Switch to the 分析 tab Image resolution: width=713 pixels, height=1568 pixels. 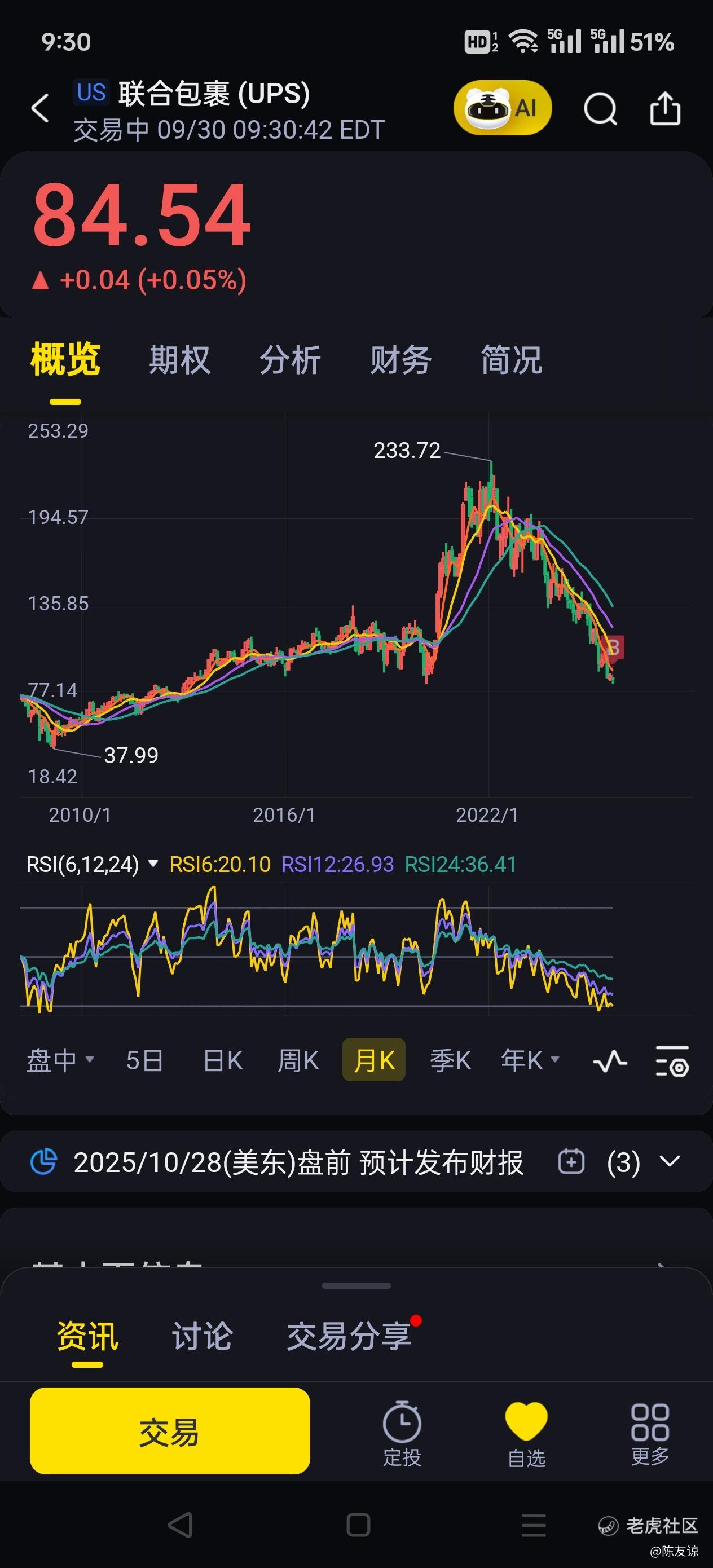click(290, 359)
